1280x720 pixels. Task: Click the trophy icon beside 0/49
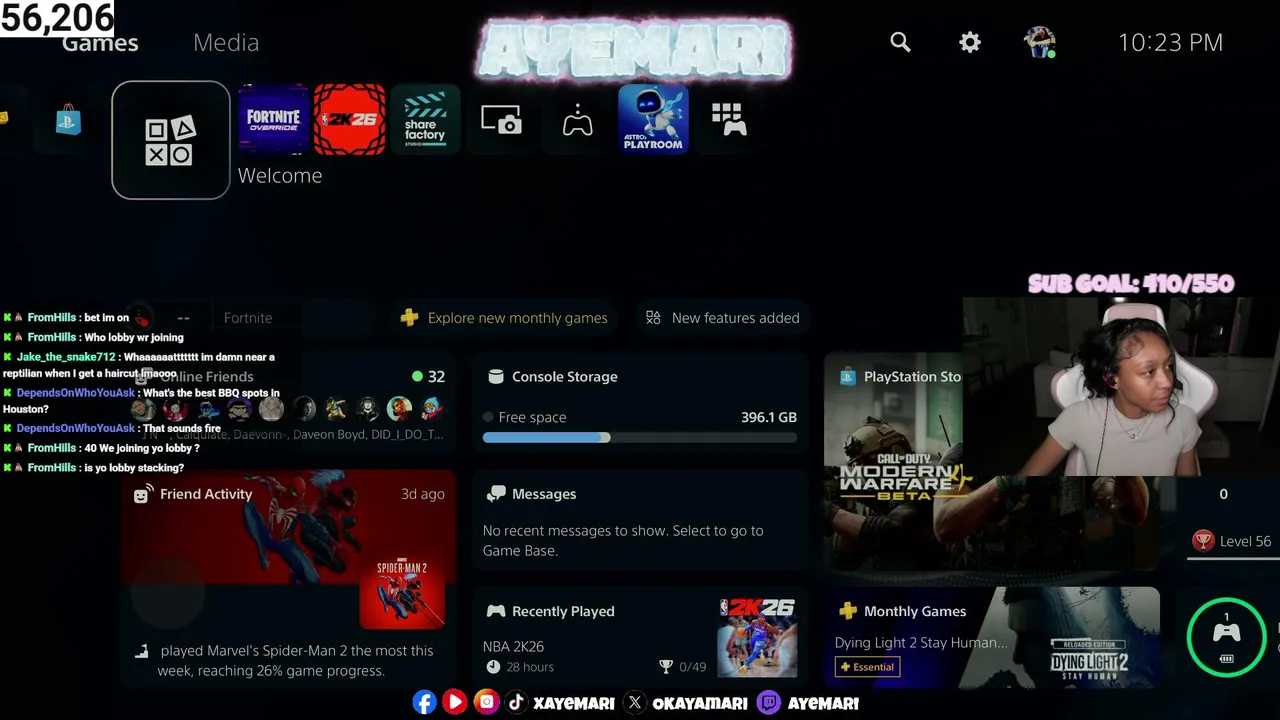[666, 667]
